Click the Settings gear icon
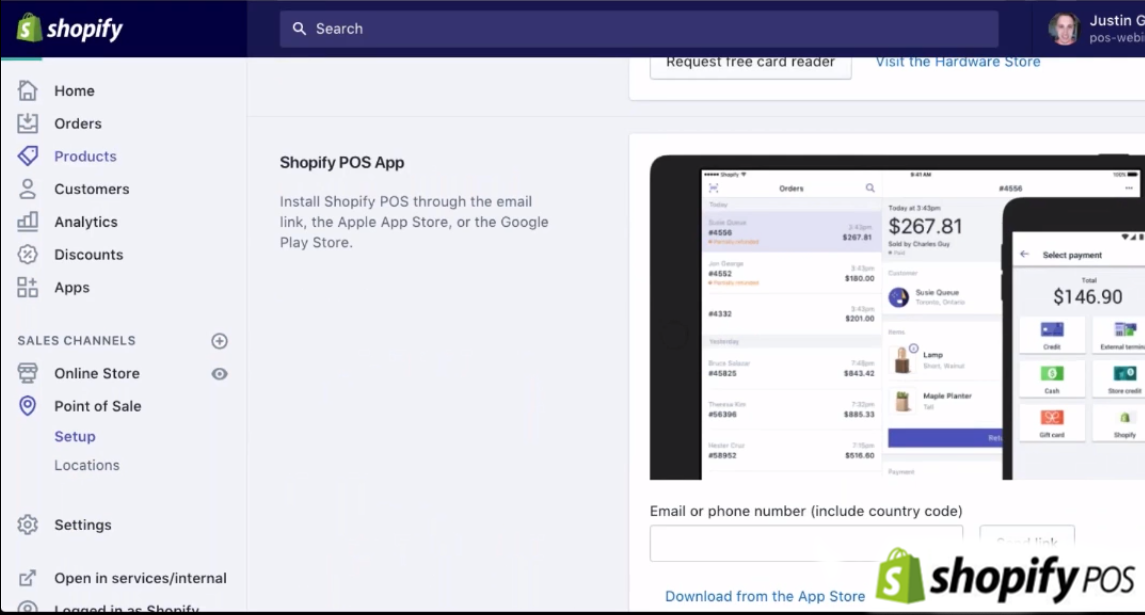 pos(28,525)
